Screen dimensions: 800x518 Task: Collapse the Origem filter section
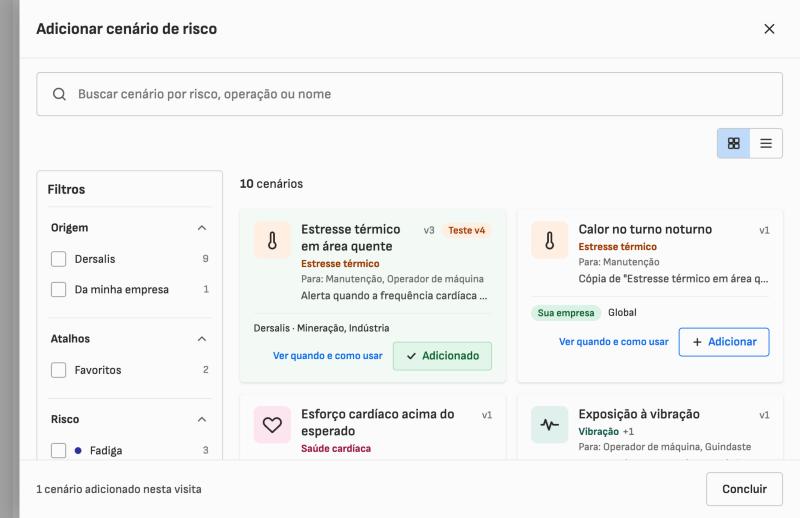202,228
